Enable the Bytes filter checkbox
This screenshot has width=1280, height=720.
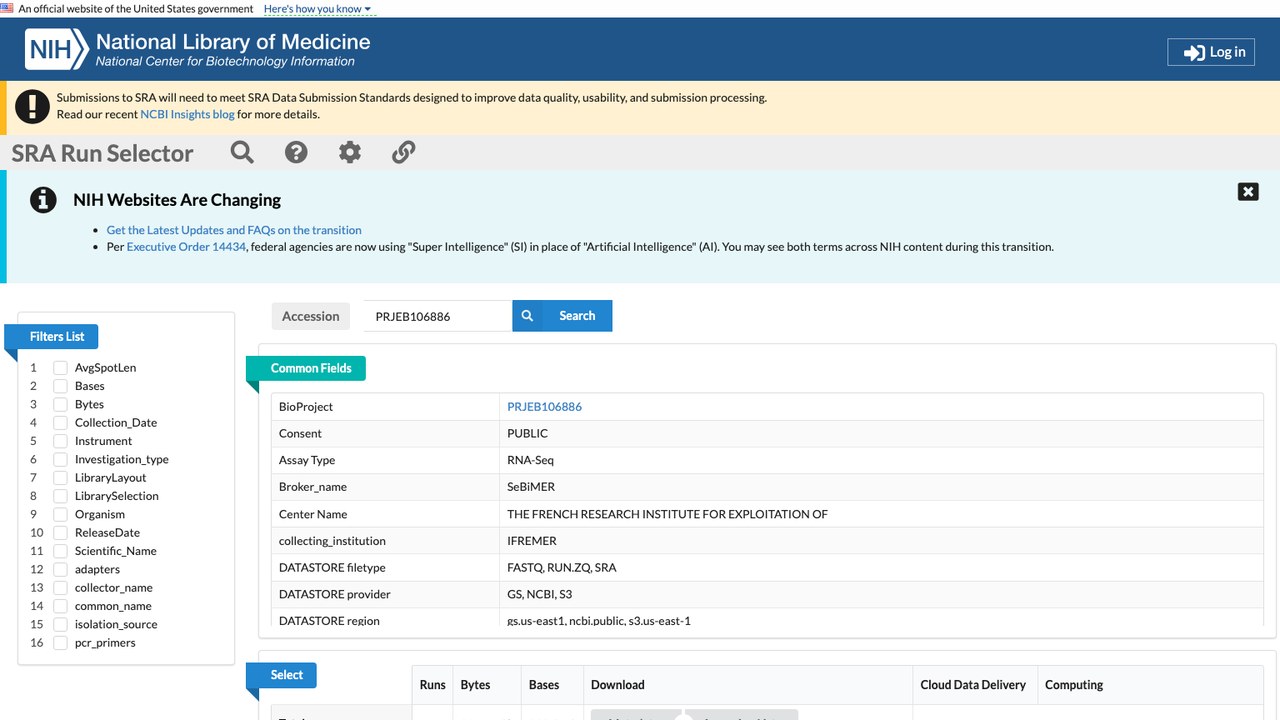61,404
